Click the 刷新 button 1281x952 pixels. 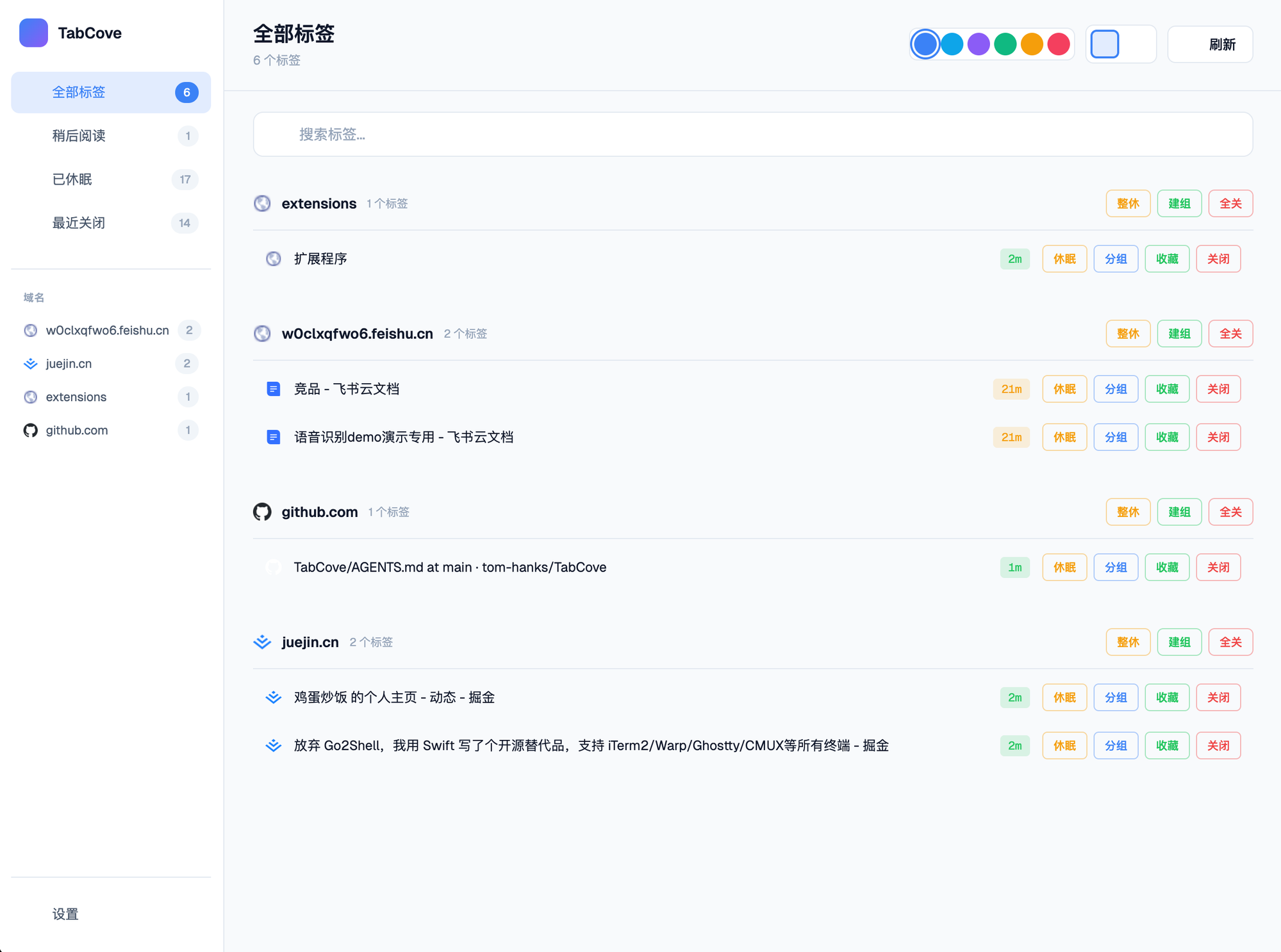(x=1210, y=44)
